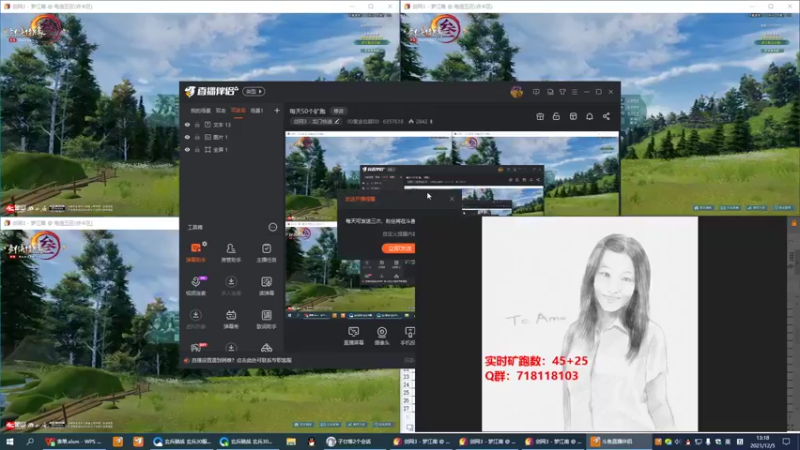
Task: Collapse the toolbox section with circle button
Action: point(272,227)
